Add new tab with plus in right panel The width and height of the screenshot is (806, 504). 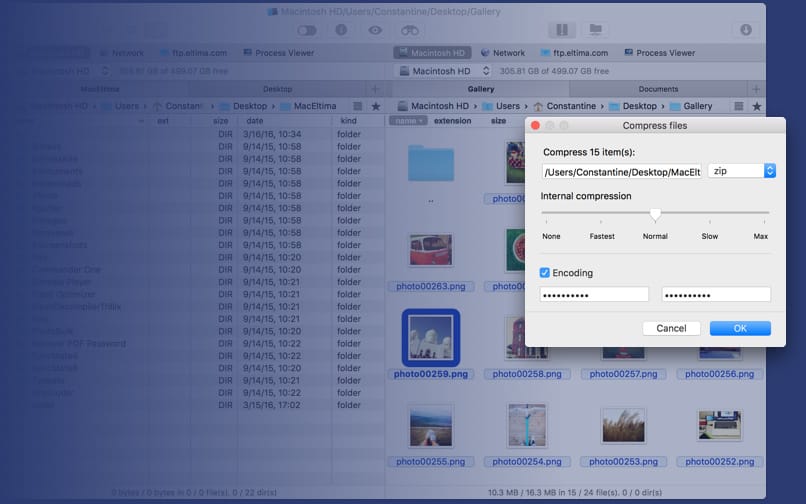[x=756, y=89]
